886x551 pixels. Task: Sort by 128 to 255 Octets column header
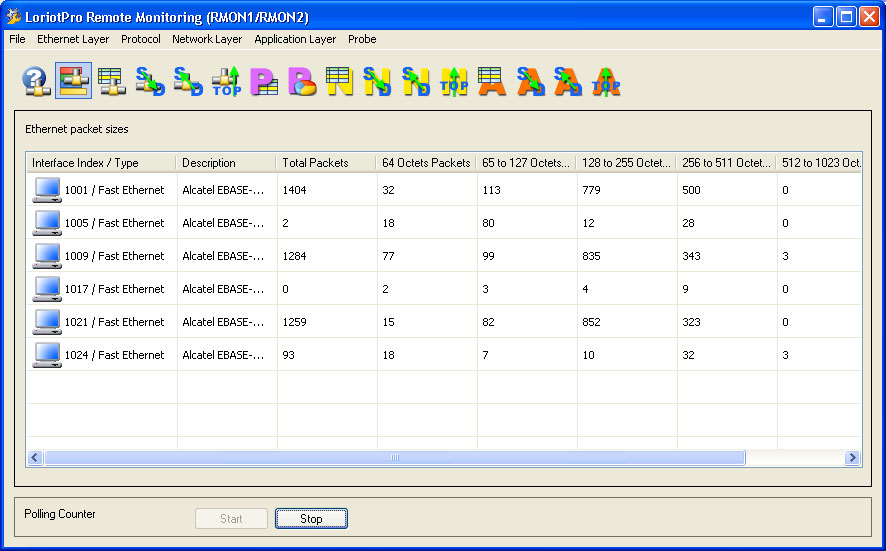626,163
